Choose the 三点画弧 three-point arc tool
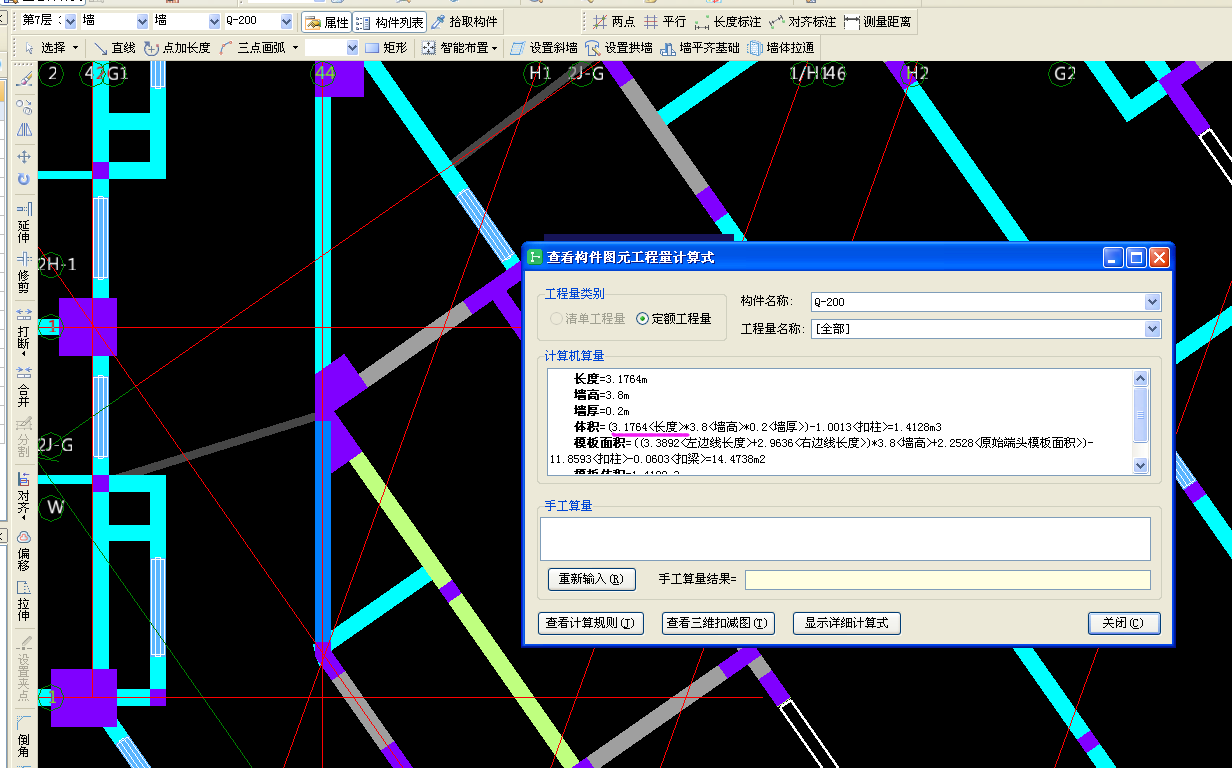Screen dimensions: 1232x768 pos(252,48)
